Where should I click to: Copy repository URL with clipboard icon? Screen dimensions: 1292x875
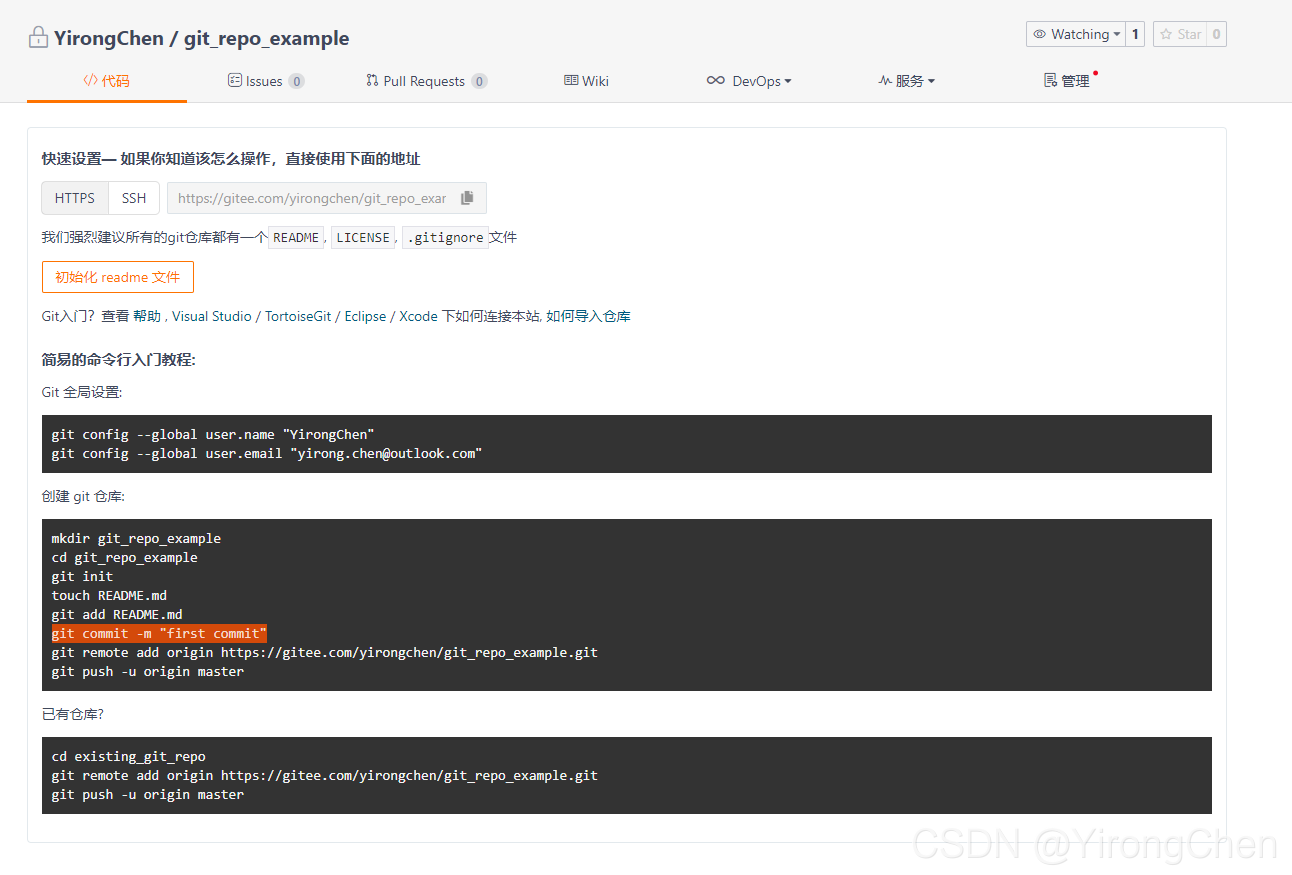(x=467, y=198)
